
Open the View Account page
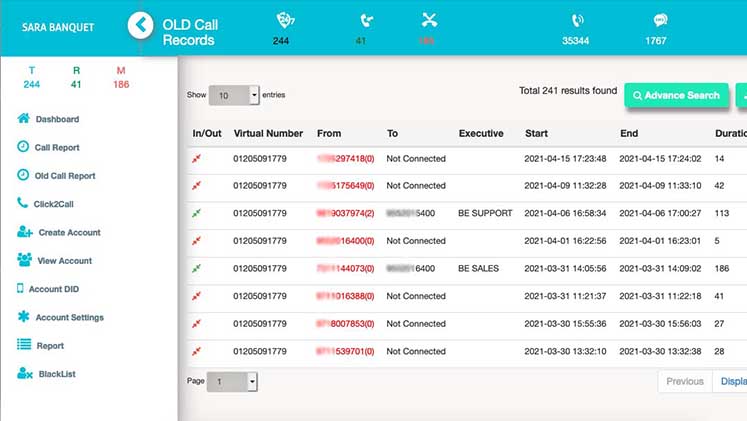64,261
